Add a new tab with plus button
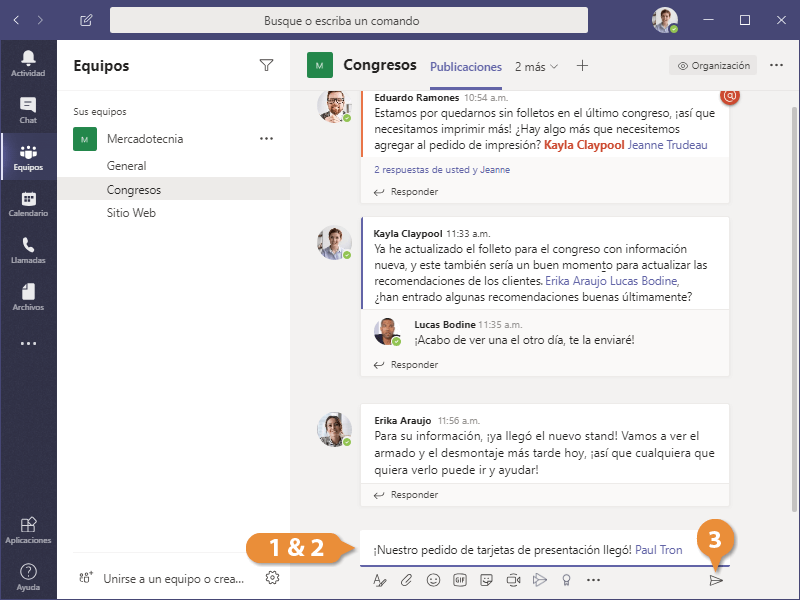Viewport: 800px width, 600px height. [583, 66]
